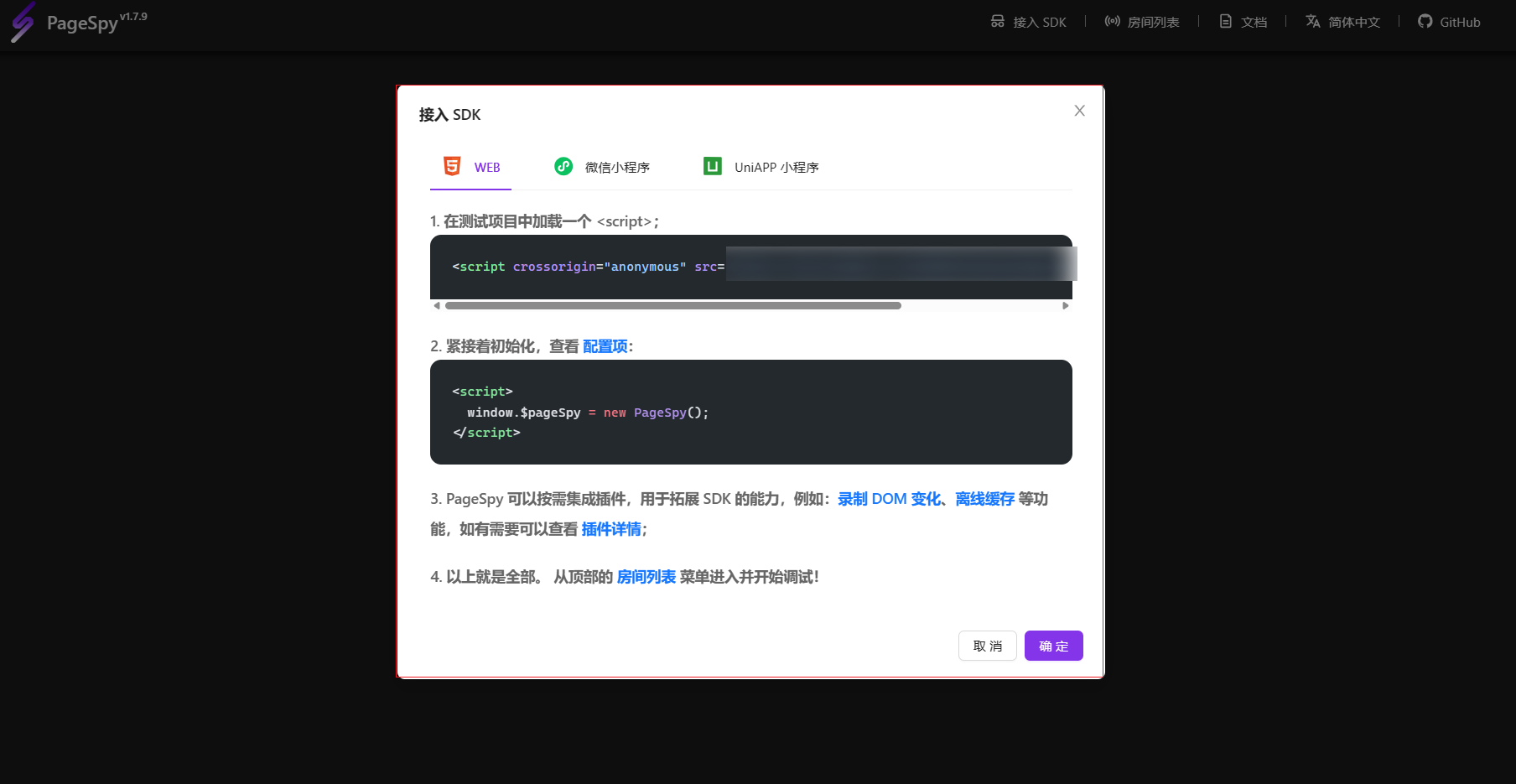Viewport: 1516px width, 784px height.
Task: Click the UniAPP green square icon
Action: click(x=713, y=166)
